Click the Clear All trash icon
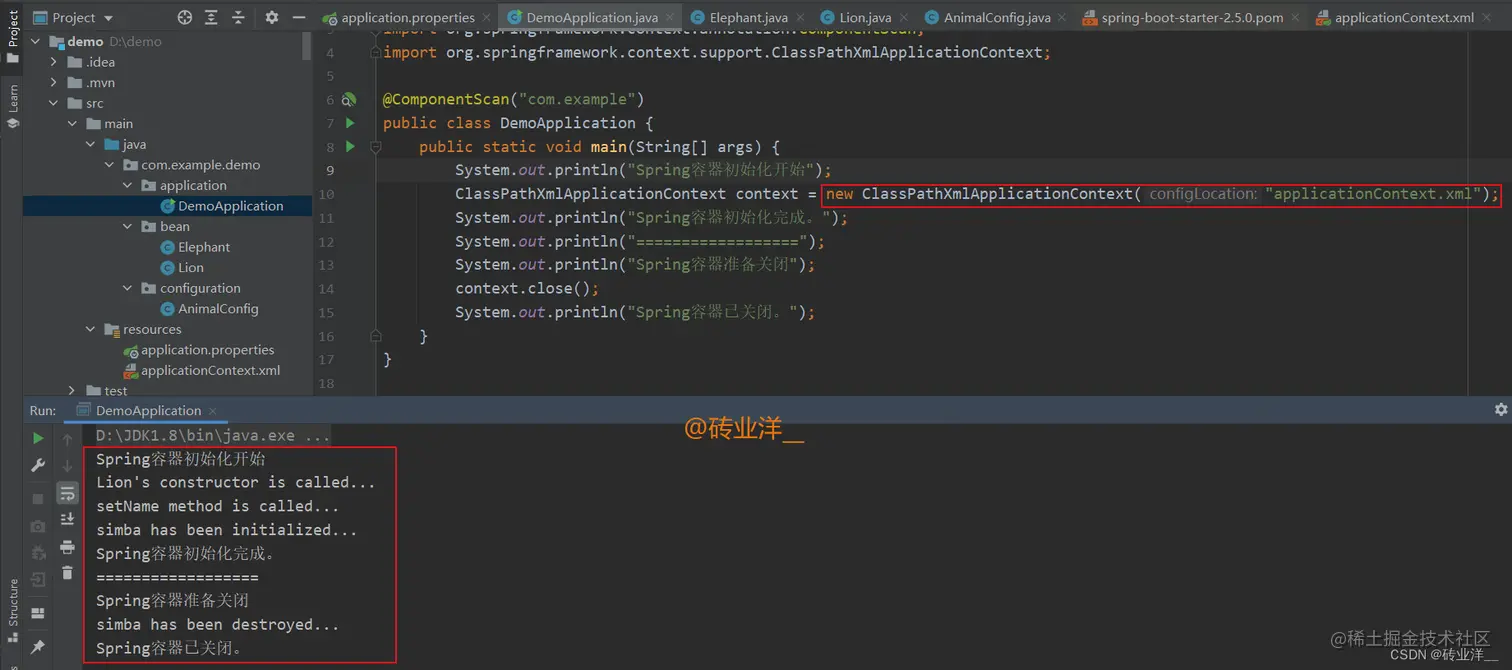 click(x=67, y=573)
